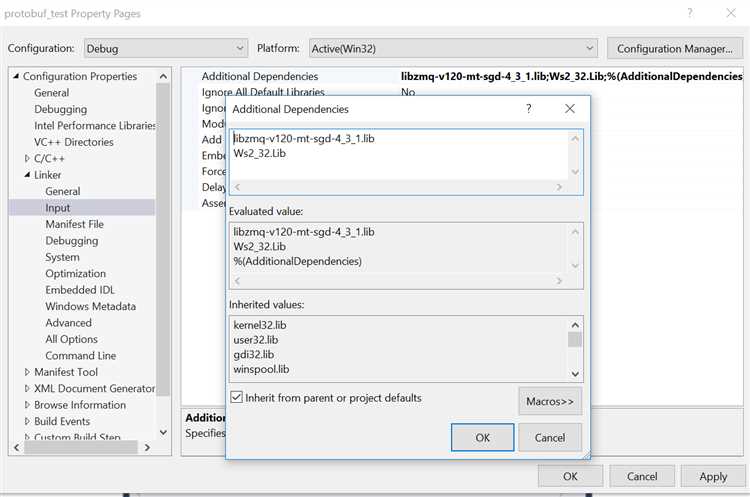Click the Configuration Manager button
The image size is (750, 497).
point(674,48)
